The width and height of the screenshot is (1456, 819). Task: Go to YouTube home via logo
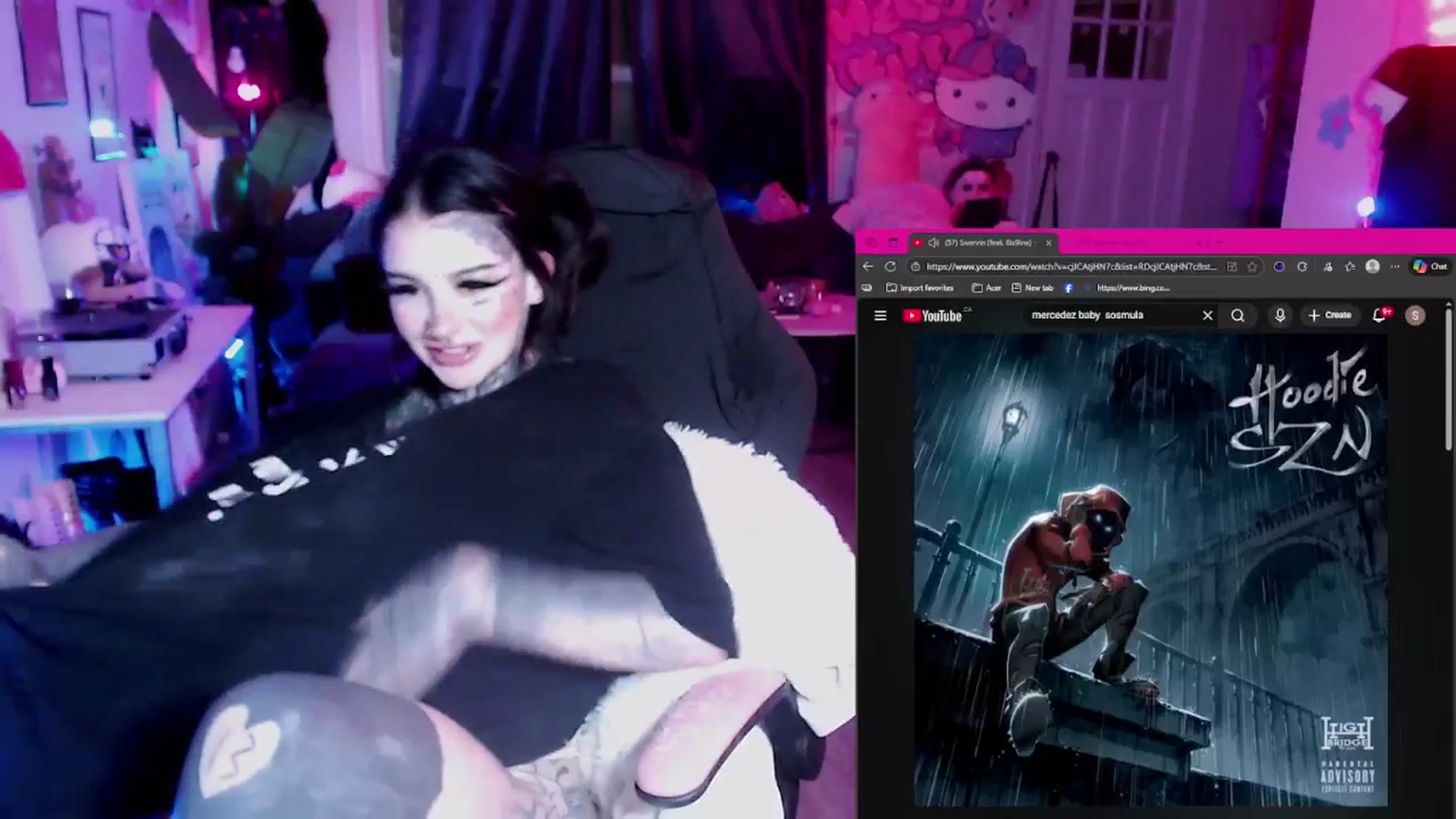933,316
